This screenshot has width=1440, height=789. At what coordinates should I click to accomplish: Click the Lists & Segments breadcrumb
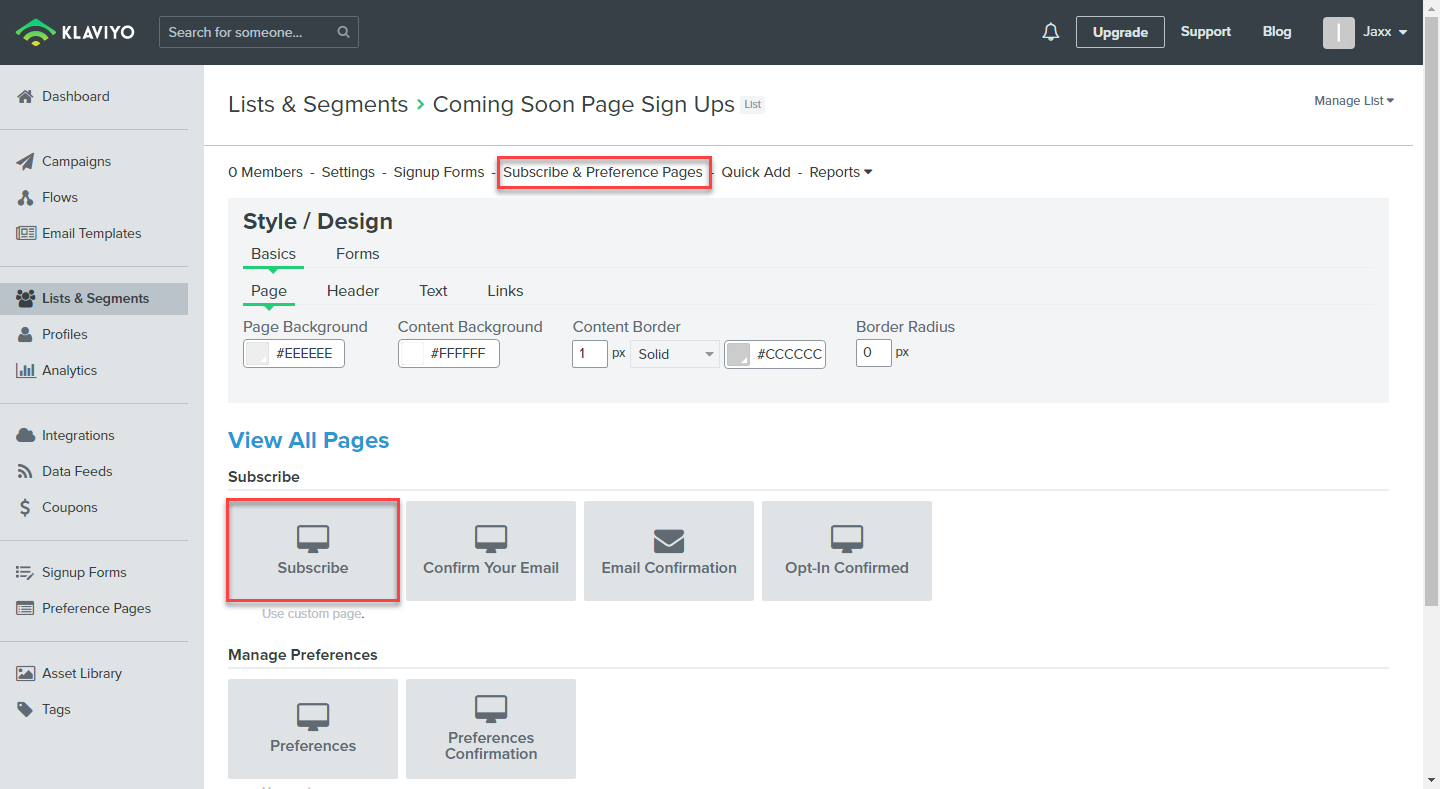coord(318,104)
